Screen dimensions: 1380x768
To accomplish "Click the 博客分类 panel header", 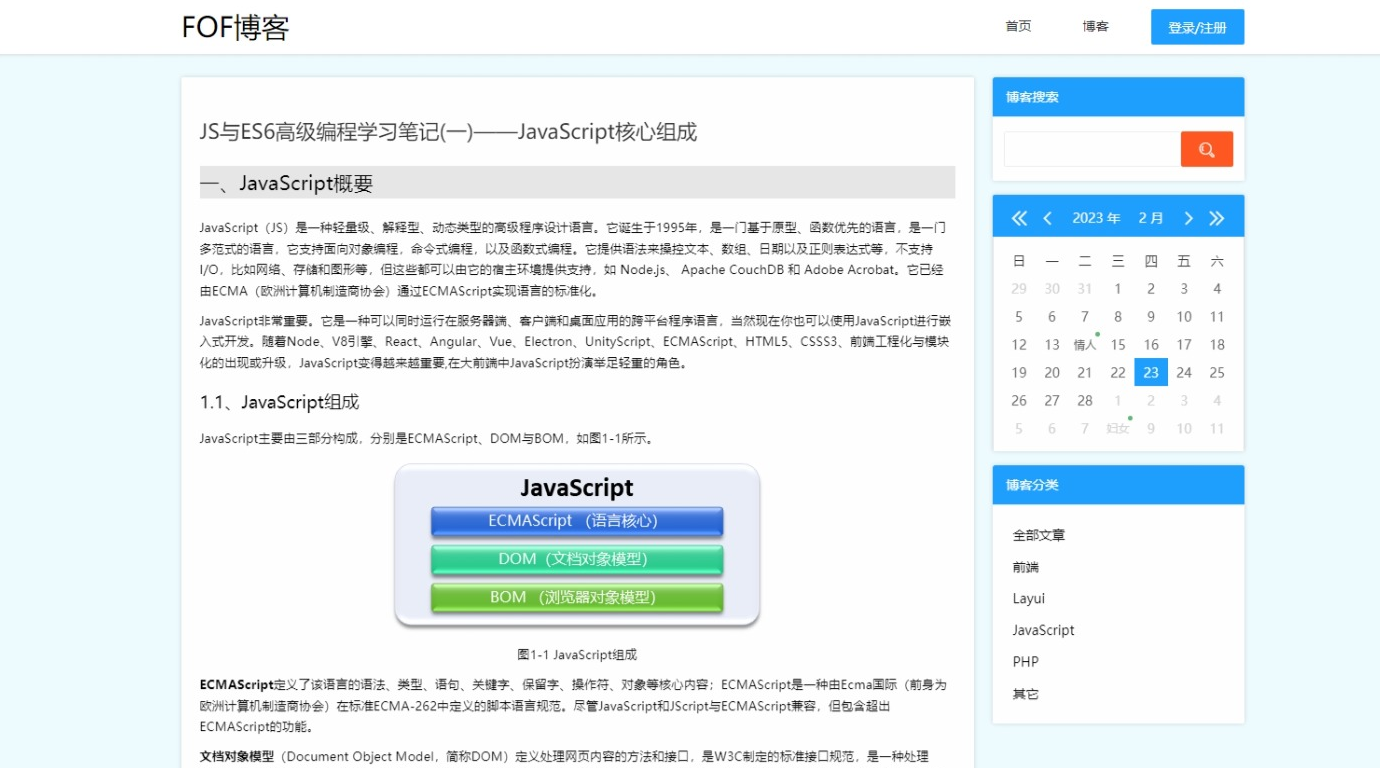I will tap(1118, 485).
